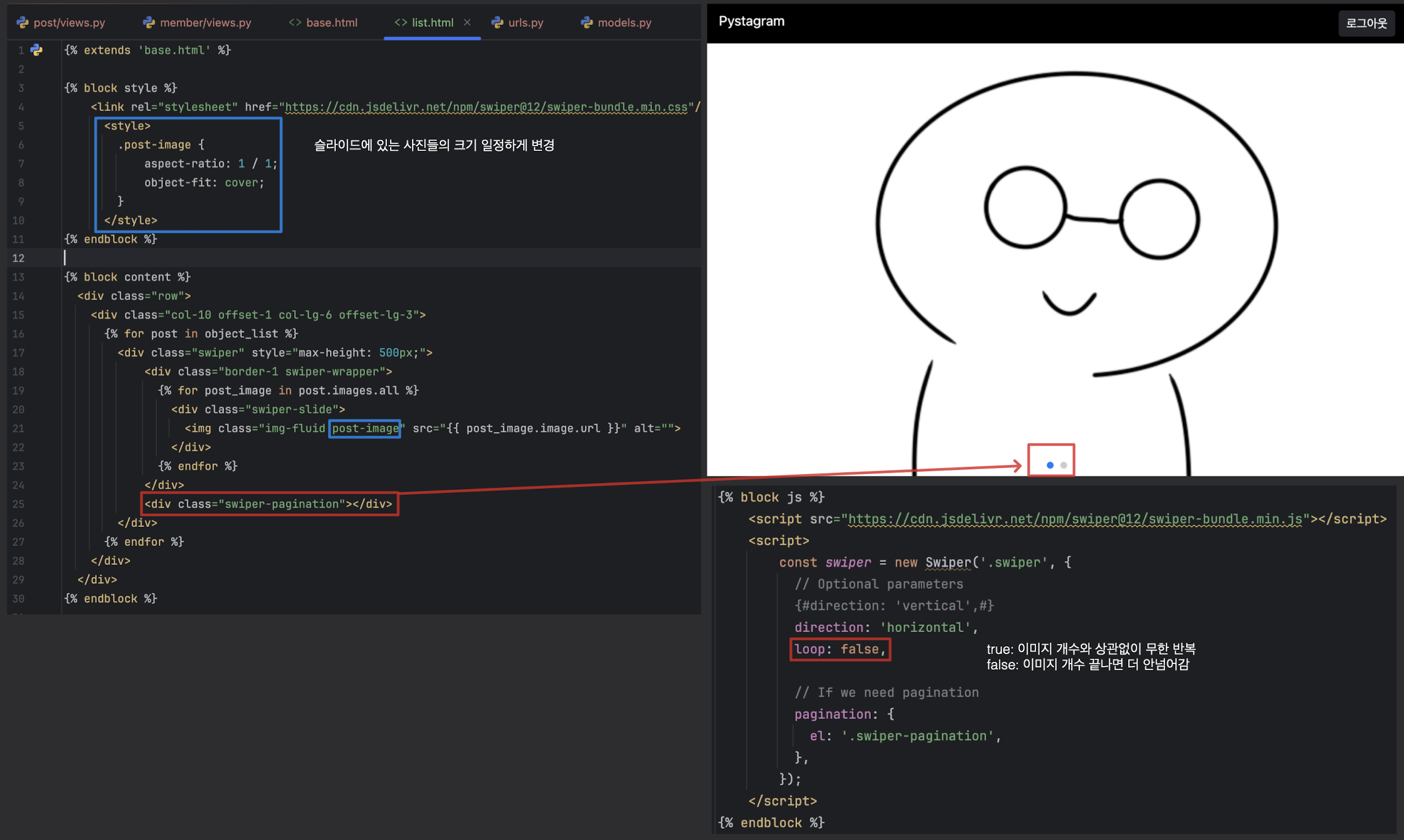The width and height of the screenshot is (1404, 840).
Task: Open the models.py tab
Action: pyautogui.click(x=624, y=23)
